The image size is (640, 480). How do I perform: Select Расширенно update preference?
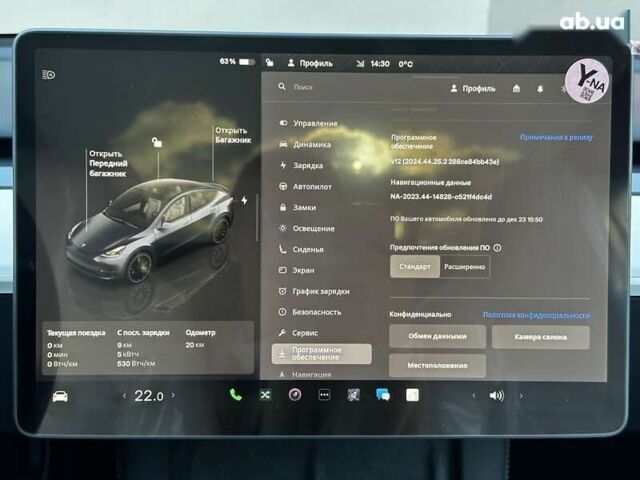pos(464,267)
